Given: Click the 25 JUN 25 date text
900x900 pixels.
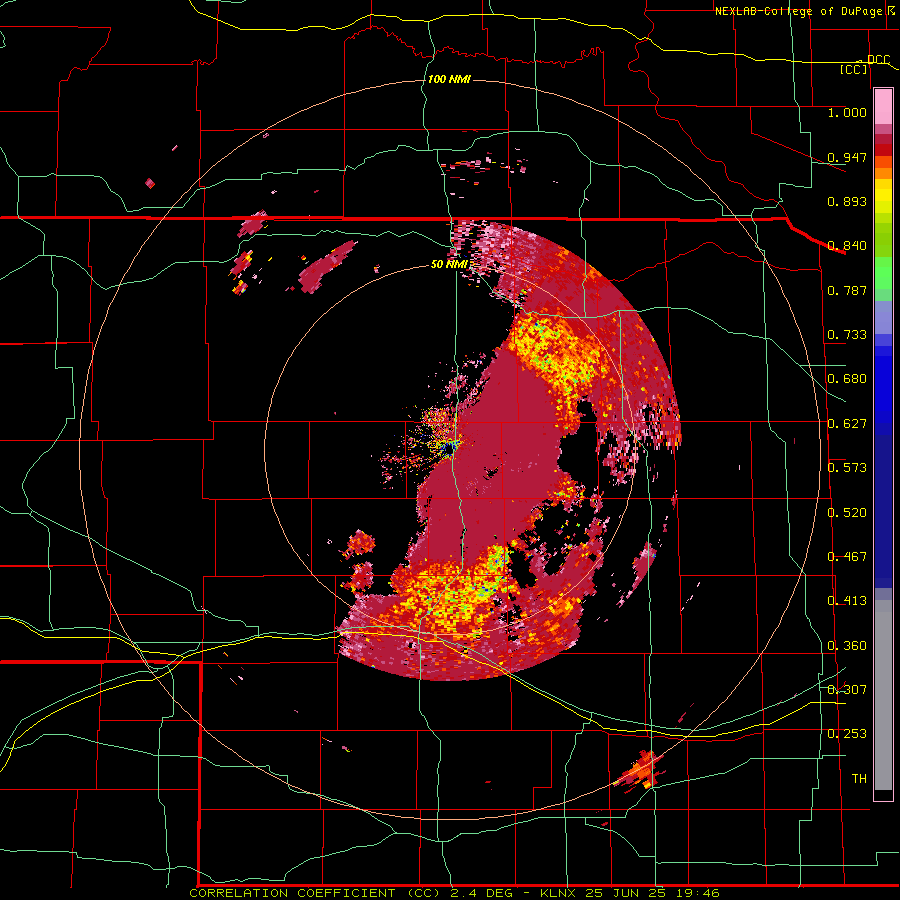Looking at the screenshot, I should [625, 893].
